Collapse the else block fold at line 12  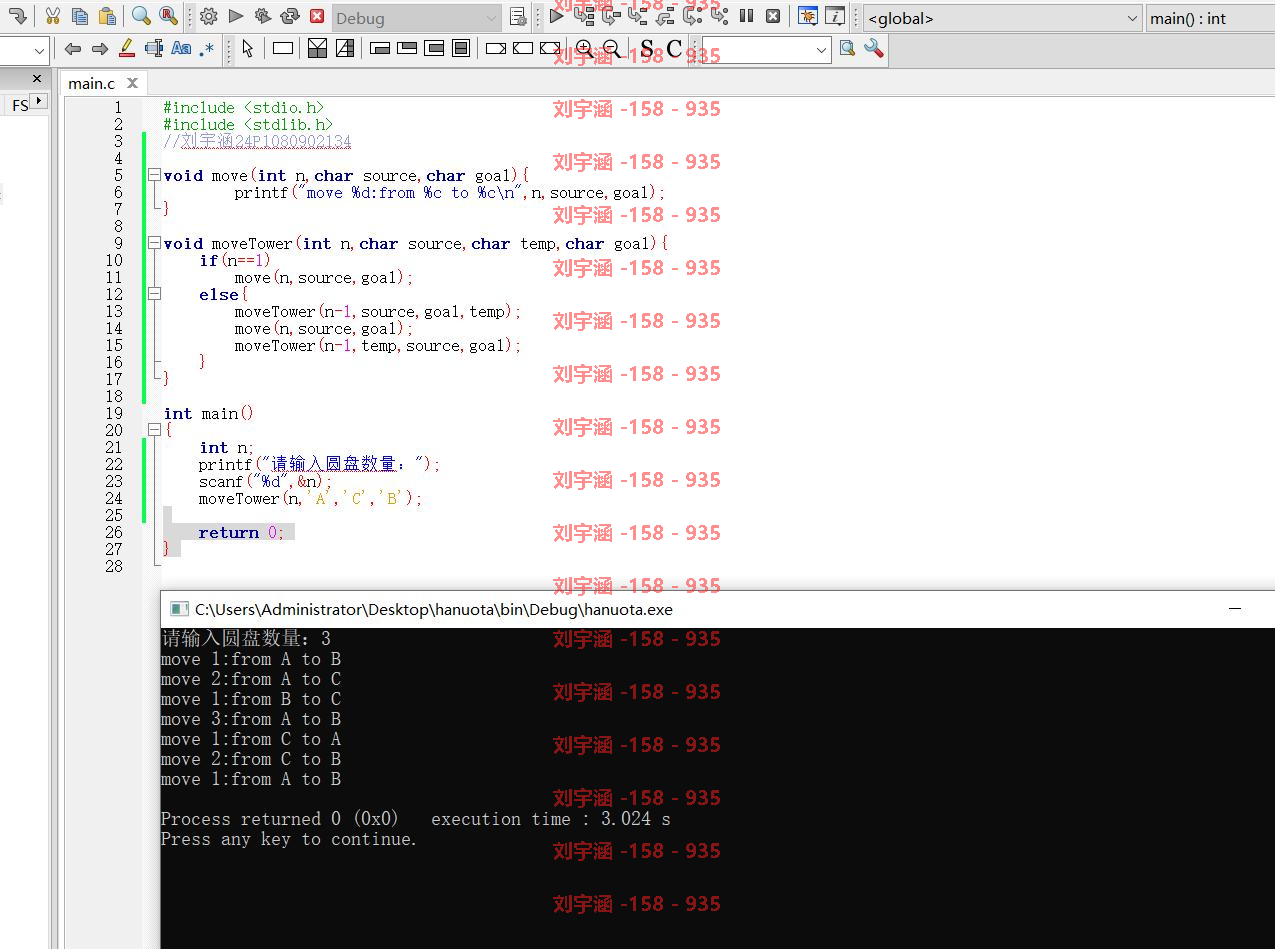[154, 294]
